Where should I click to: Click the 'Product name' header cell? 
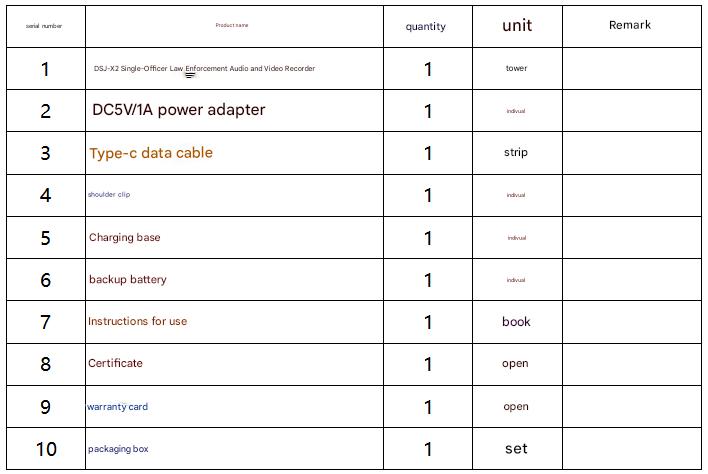pyautogui.click(x=232, y=25)
